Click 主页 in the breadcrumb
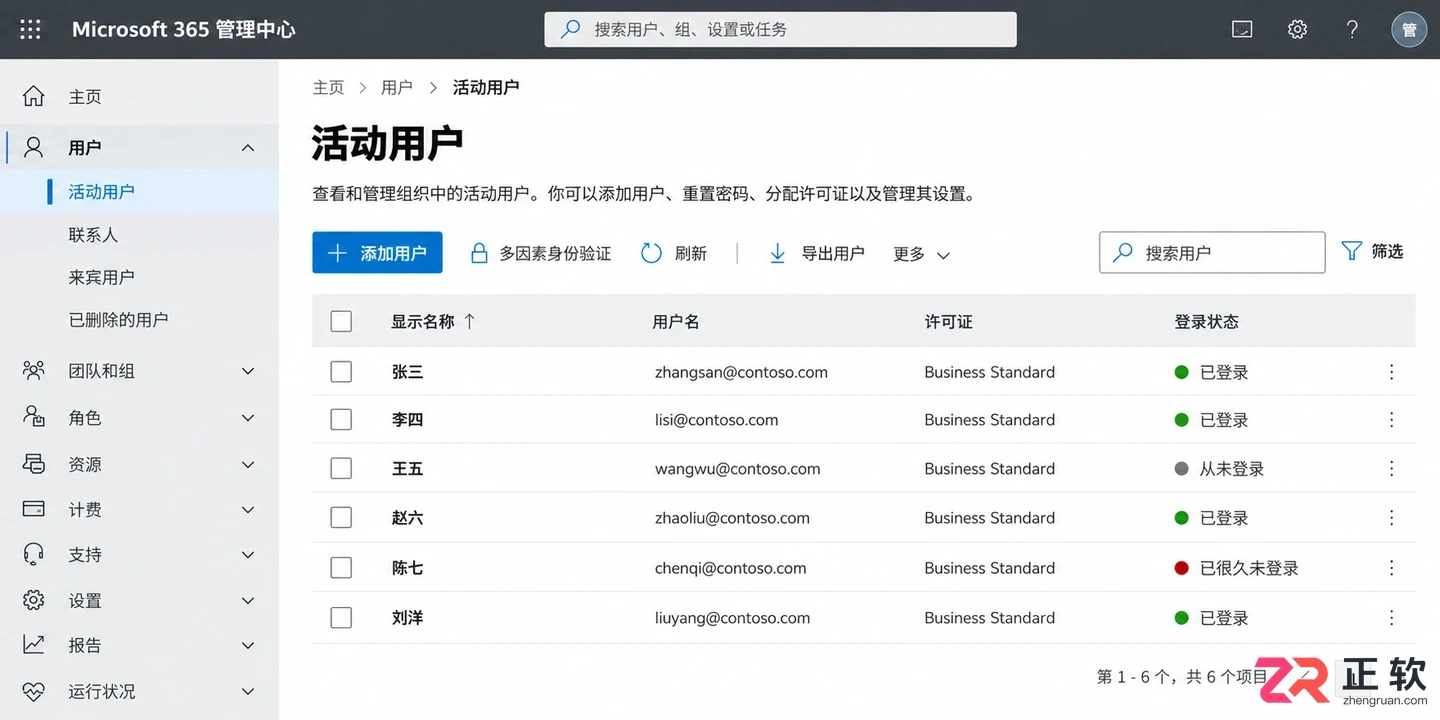 click(x=328, y=87)
